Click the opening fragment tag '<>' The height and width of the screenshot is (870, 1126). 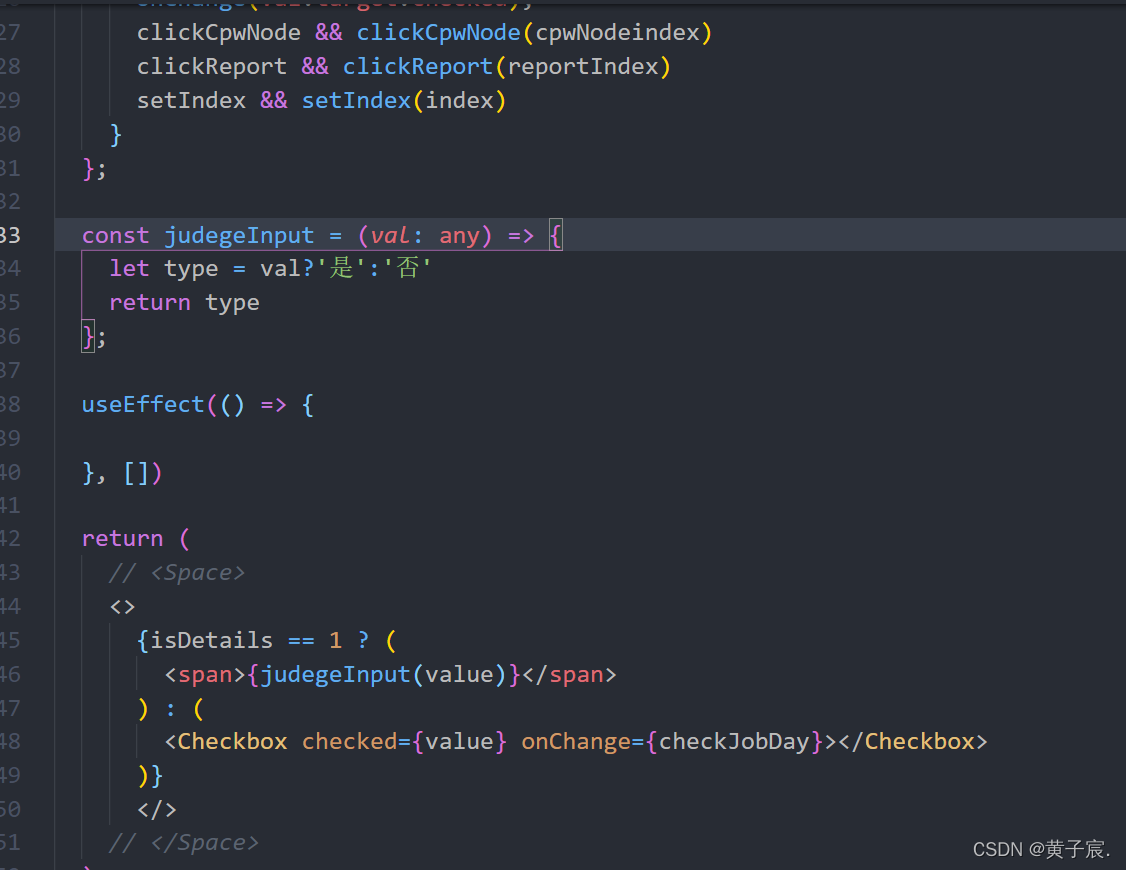click(x=123, y=607)
